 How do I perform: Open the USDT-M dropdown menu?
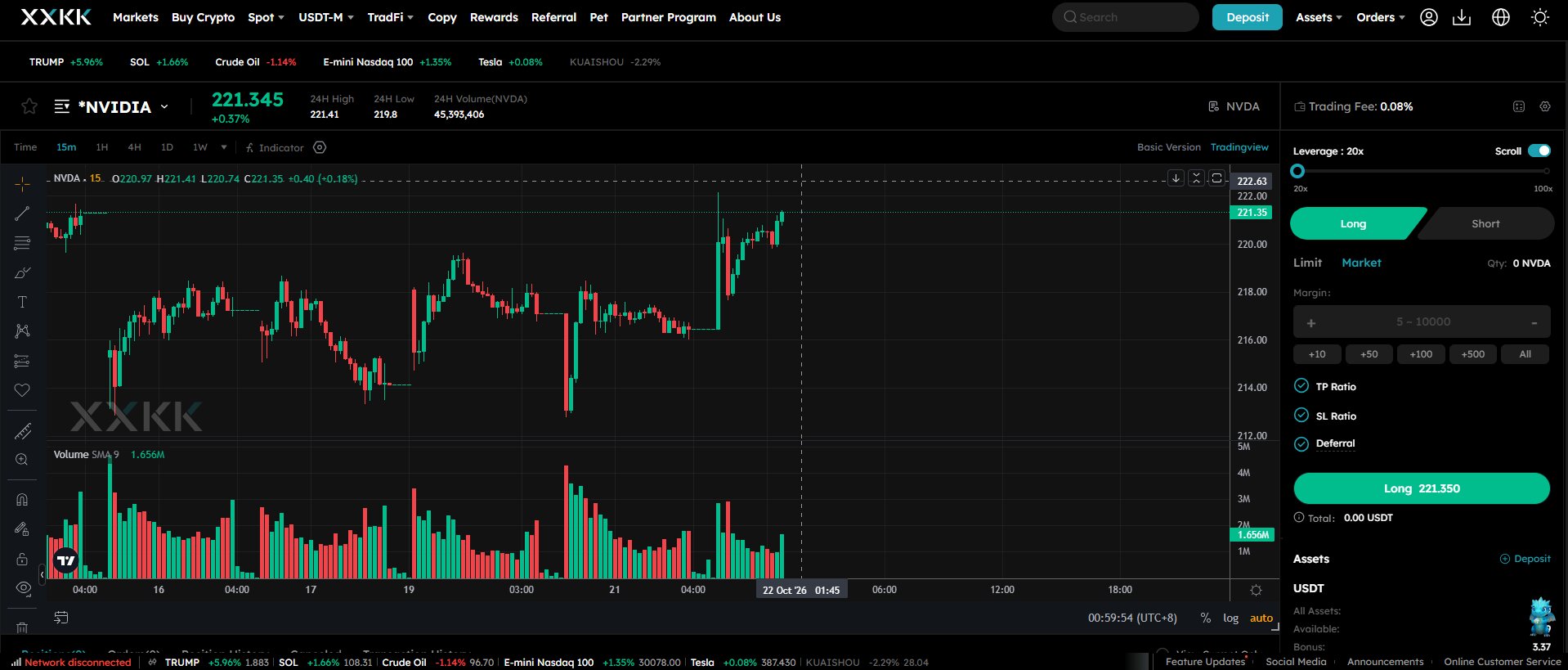(326, 17)
